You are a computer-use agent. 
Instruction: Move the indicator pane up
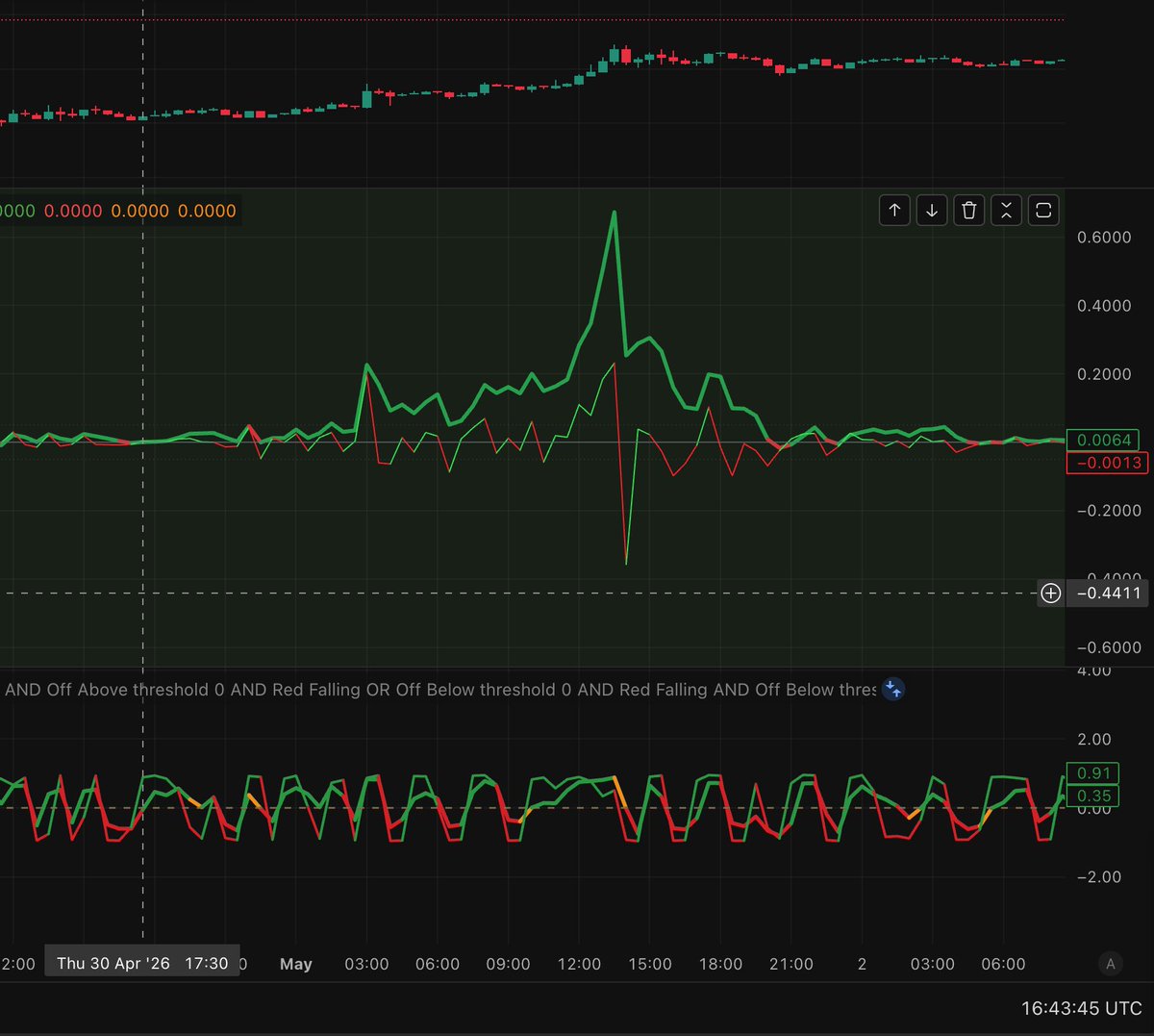[894, 210]
